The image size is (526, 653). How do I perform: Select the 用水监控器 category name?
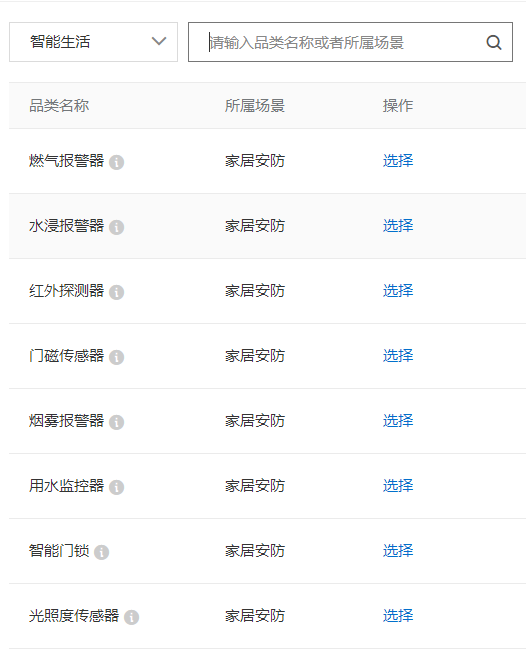[x=66, y=486]
